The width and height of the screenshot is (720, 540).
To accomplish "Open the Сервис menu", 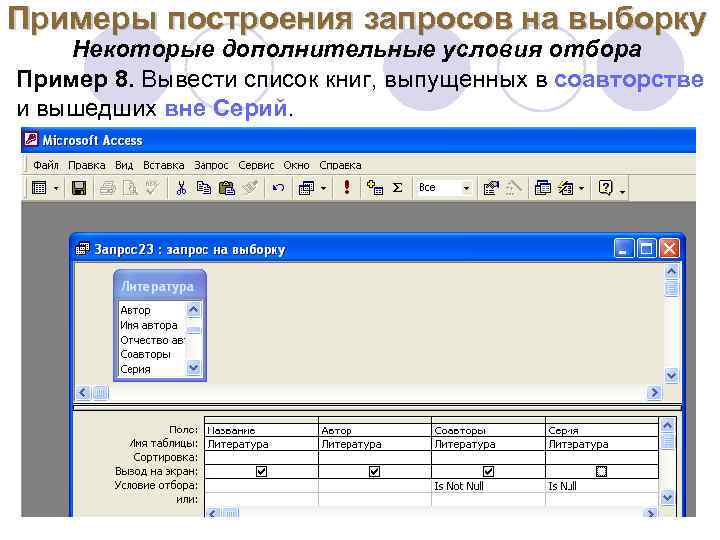I will click(256, 165).
